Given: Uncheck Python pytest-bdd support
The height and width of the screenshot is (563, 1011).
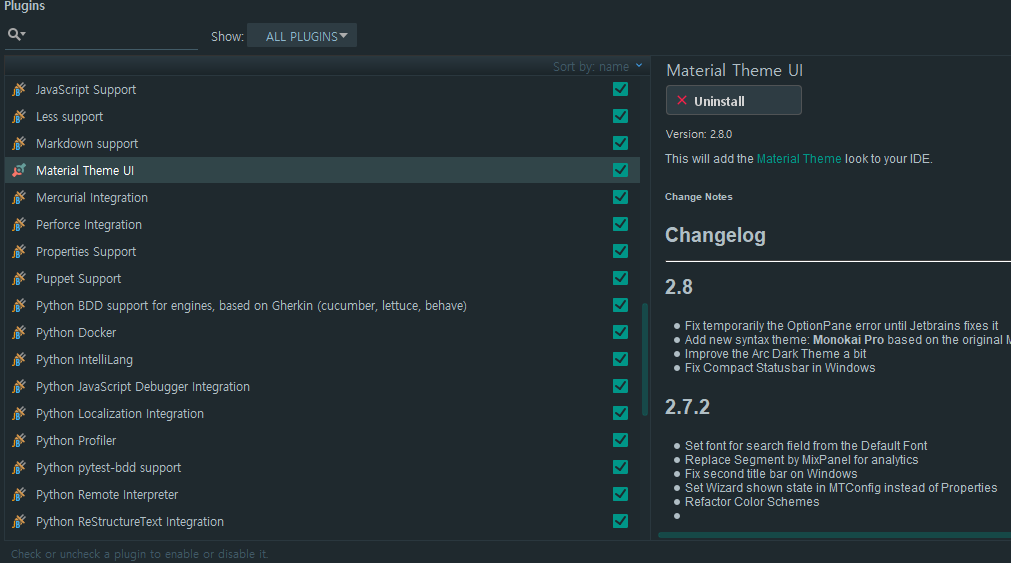Looking at the screenshot, I should (x=620, y=468).
